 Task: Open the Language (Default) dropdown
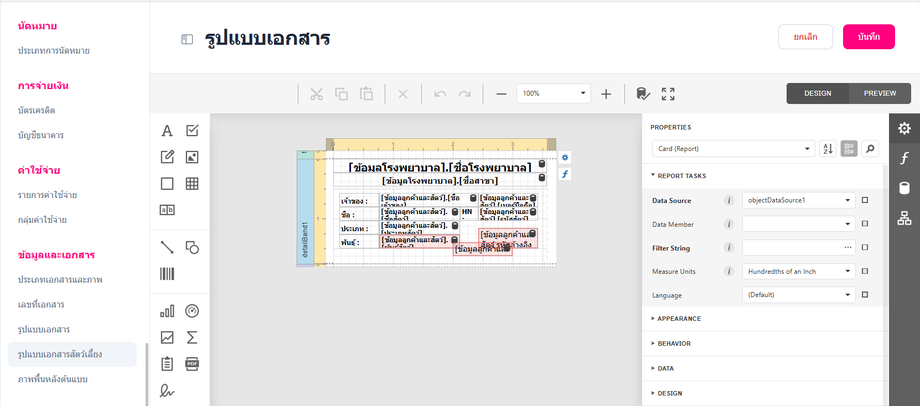coord(799,295)
